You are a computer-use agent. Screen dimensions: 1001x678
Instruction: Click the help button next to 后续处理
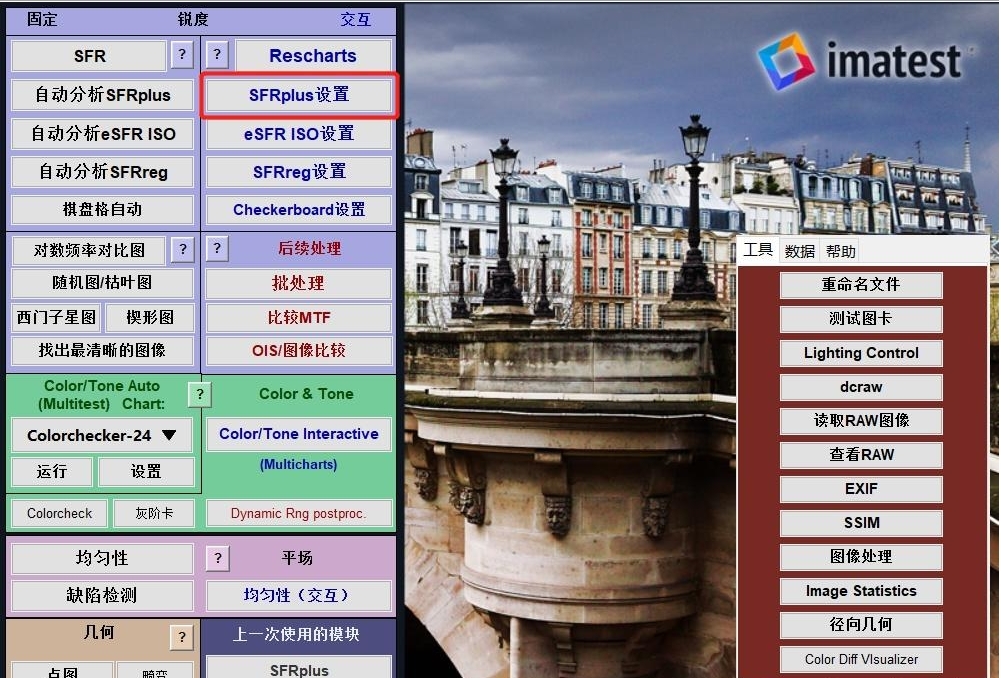click(x=217, y=249)
